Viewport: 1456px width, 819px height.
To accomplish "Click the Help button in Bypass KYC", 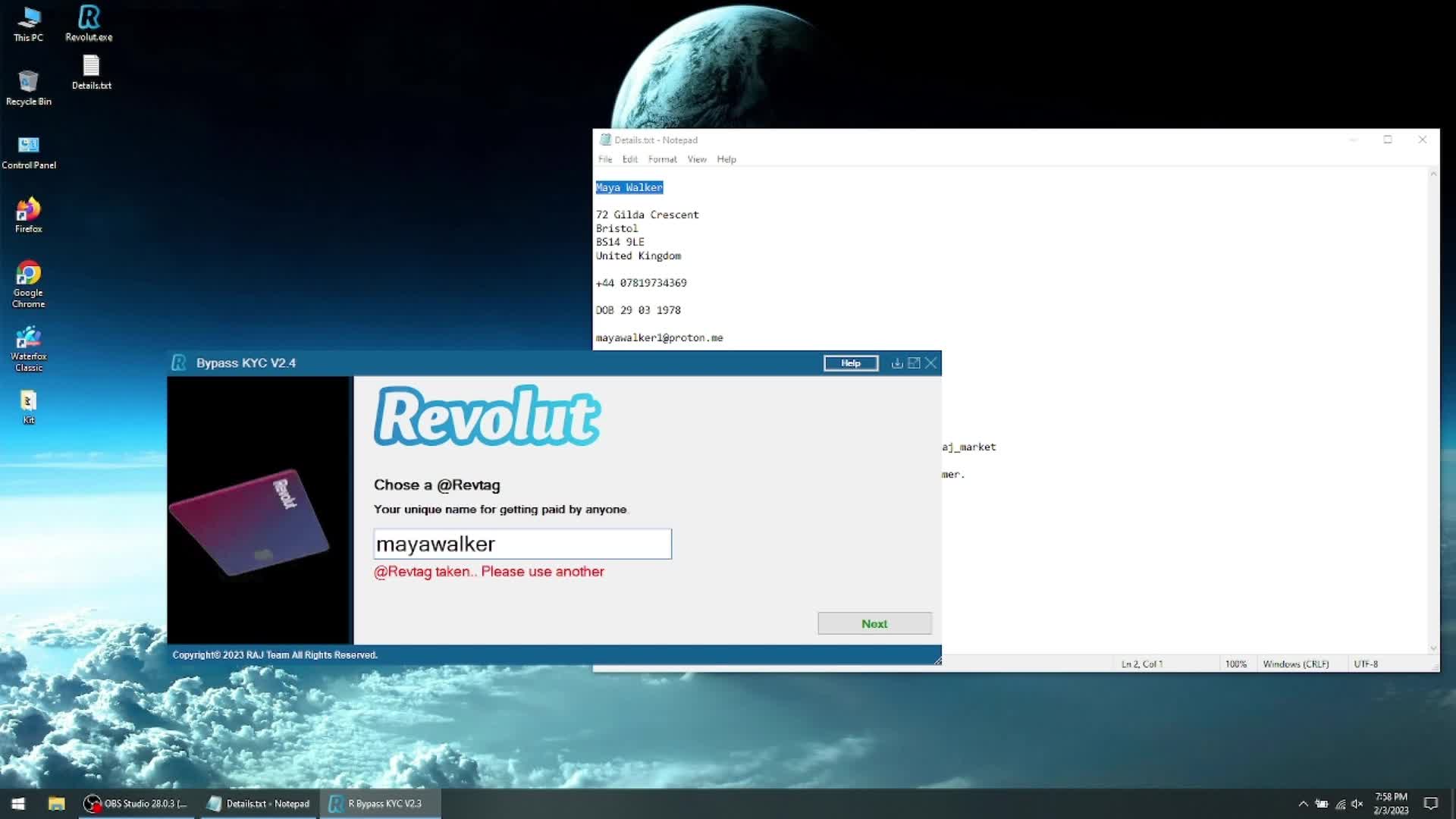I will pos(849,362).
